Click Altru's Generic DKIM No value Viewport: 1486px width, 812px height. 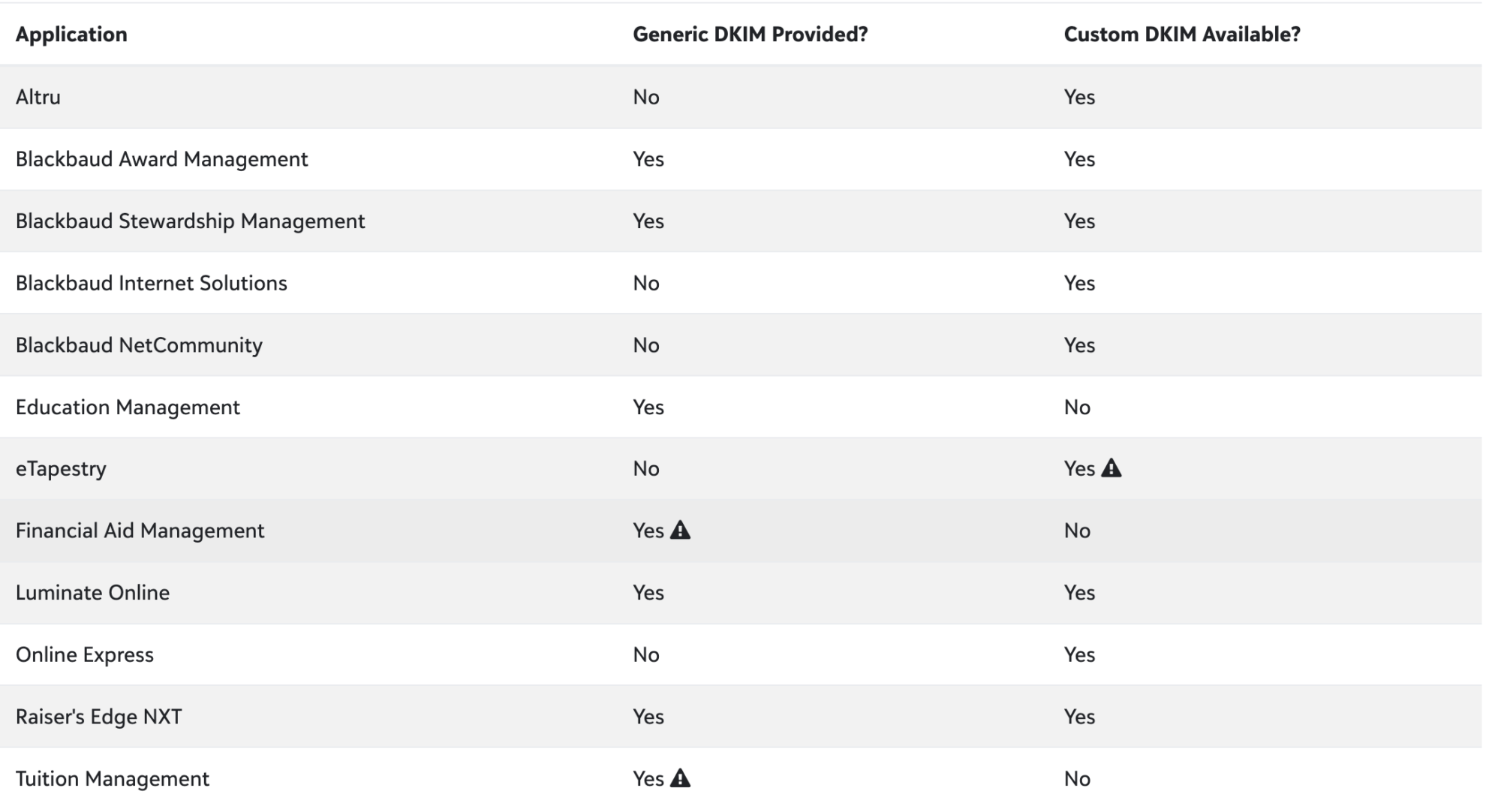point(645,97)
